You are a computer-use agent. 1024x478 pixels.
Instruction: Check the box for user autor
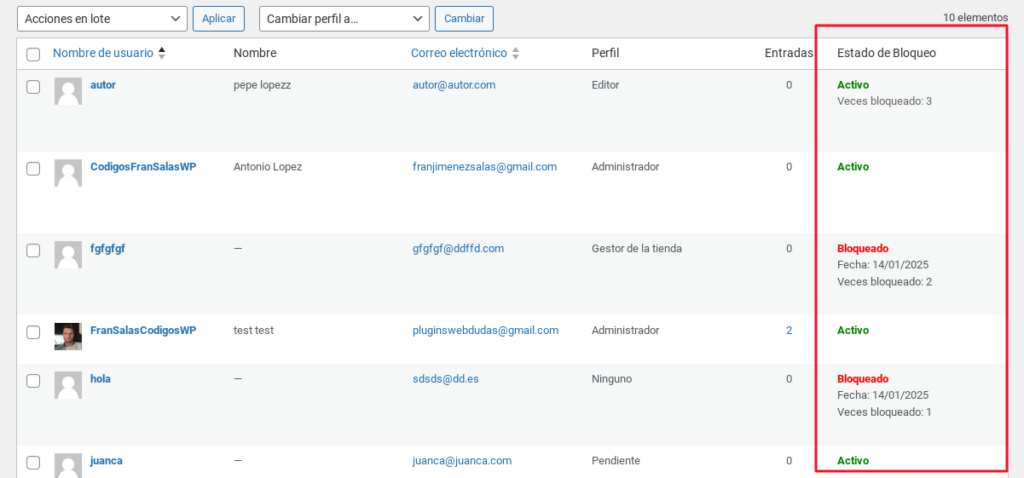click(x=33, y=87)
